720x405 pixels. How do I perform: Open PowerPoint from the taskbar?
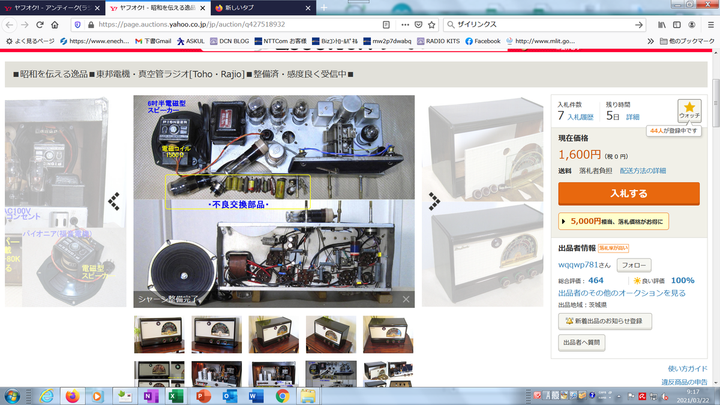[x=202, y=395]
